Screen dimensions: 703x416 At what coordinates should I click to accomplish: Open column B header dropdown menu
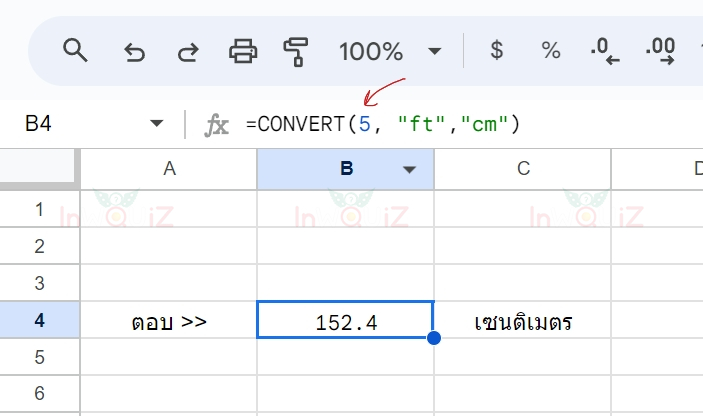point(409,170)
